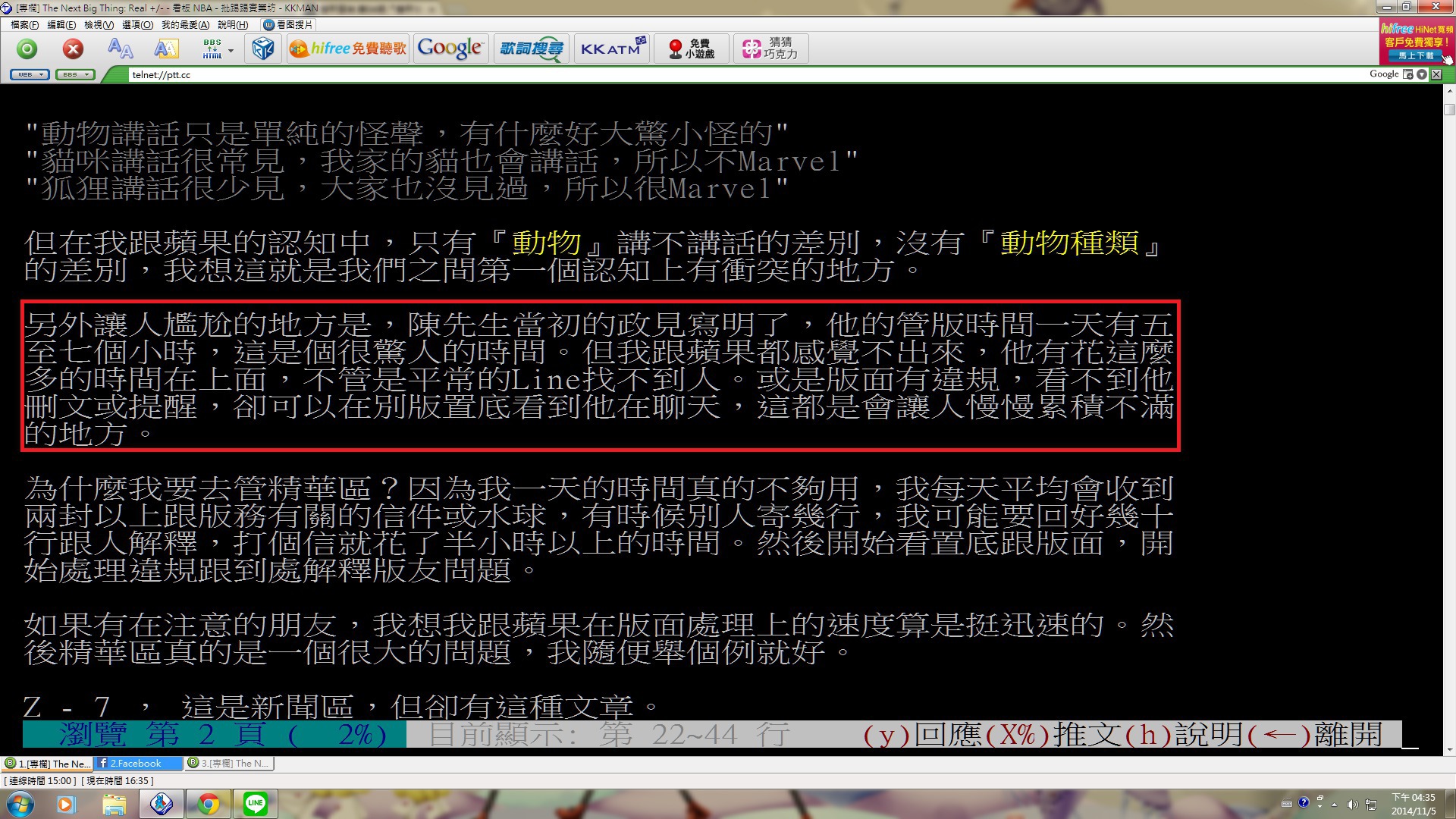1456x819 pixels.
Task: Click the hifree 免費聽歌 button
Action: [x=348, y=49]
